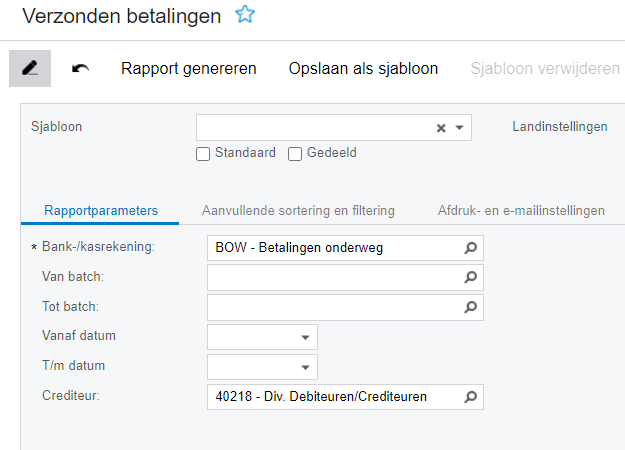This screenshot has width=625, height=450.
Task: Switch to Aanvullende sortering en filtering tab
Action: pyautogui.click(x=298, y=210)
